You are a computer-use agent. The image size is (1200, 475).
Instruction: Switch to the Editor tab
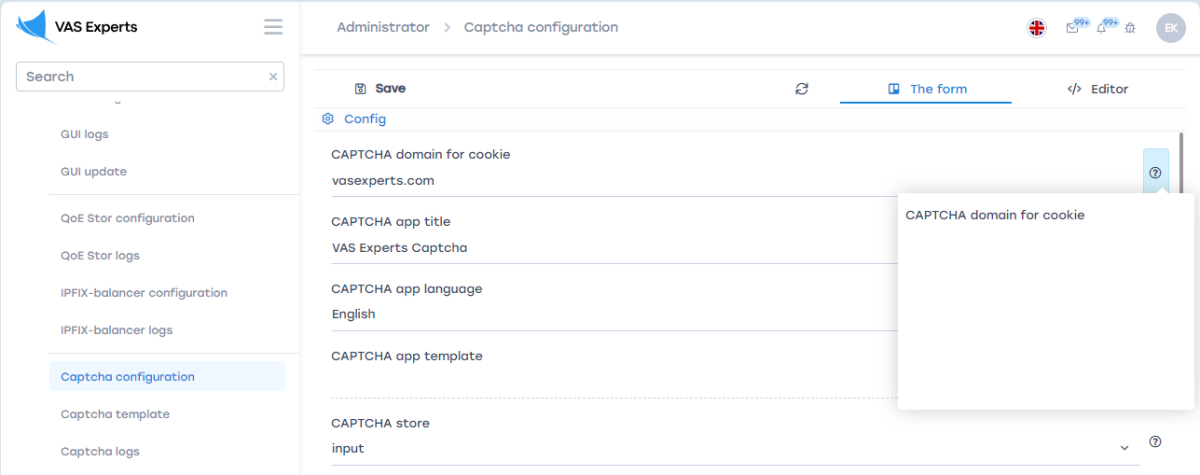pyautogui.click(x=1097, y=89)
